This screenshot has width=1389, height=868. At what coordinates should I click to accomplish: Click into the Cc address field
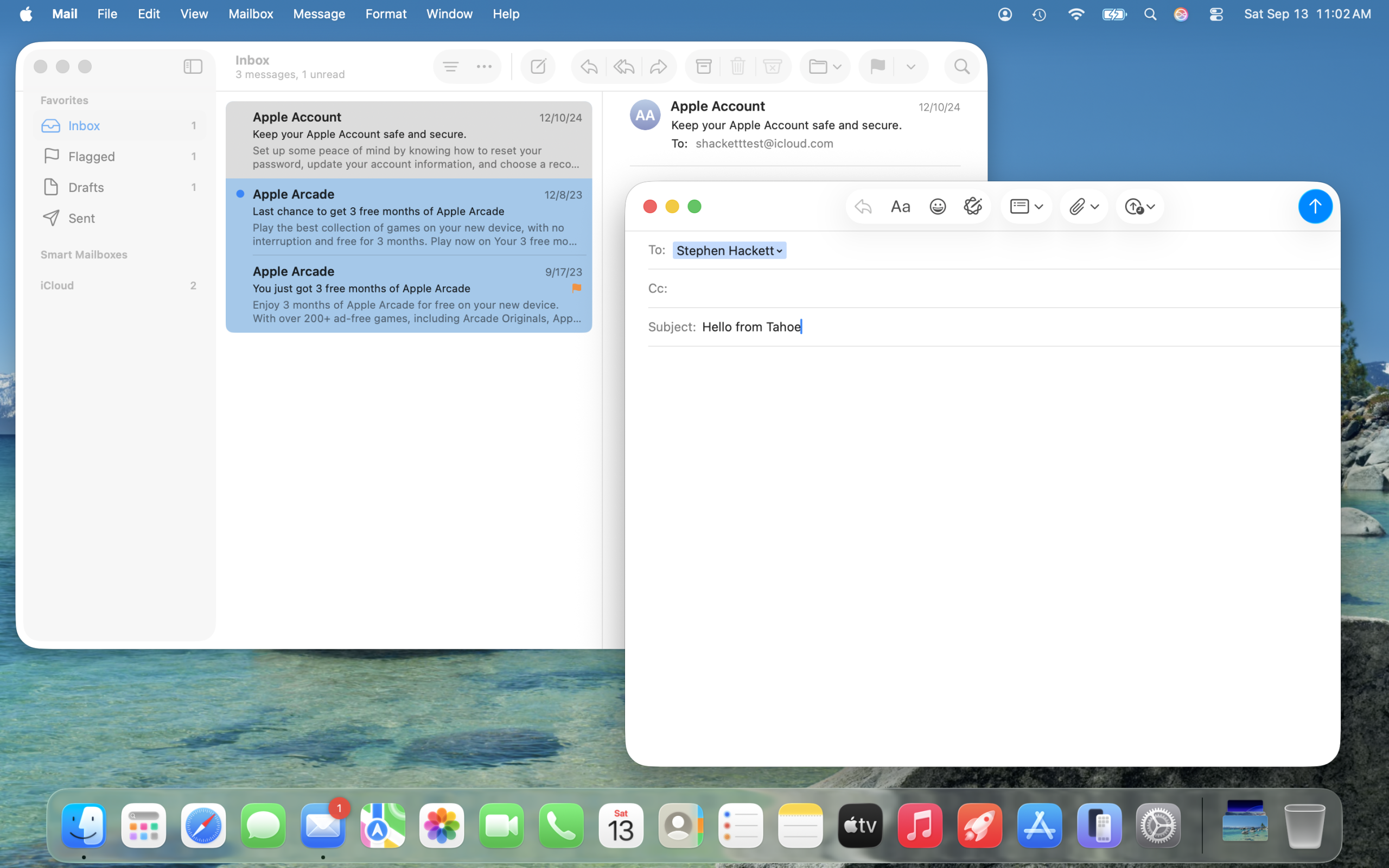click(976, 288)
